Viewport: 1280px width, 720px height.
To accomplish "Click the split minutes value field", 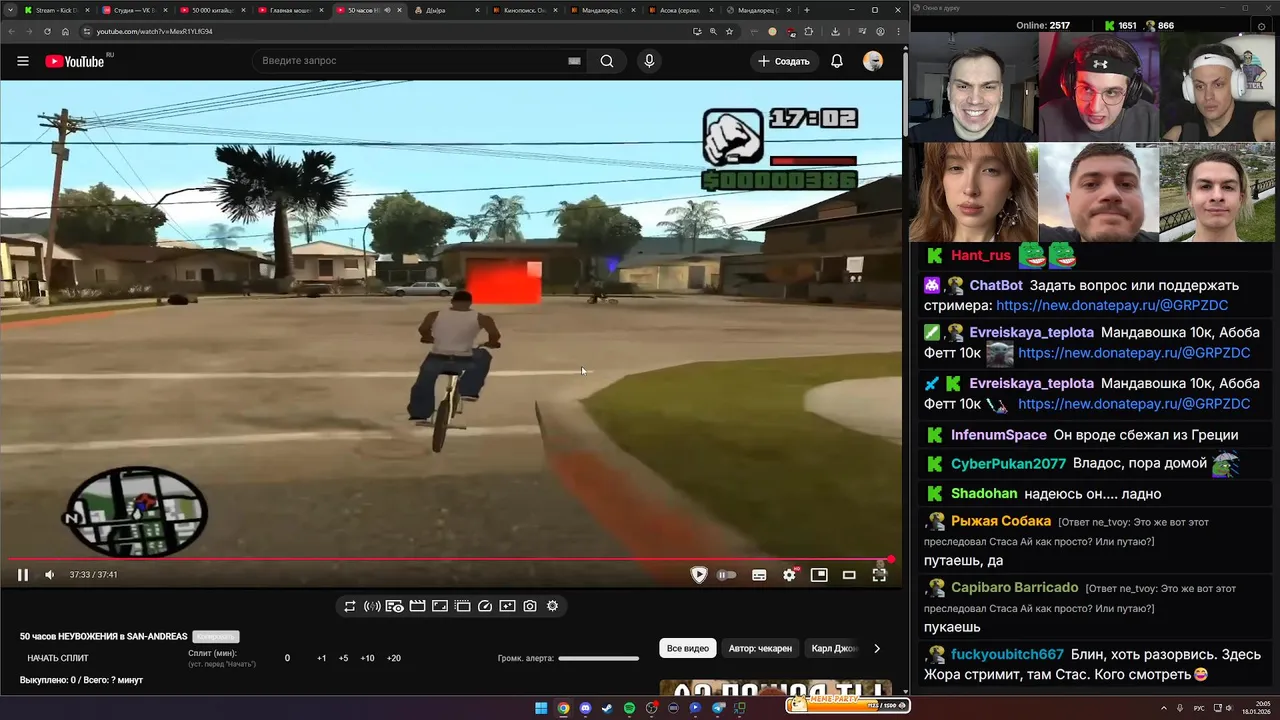I will (288, 658).
